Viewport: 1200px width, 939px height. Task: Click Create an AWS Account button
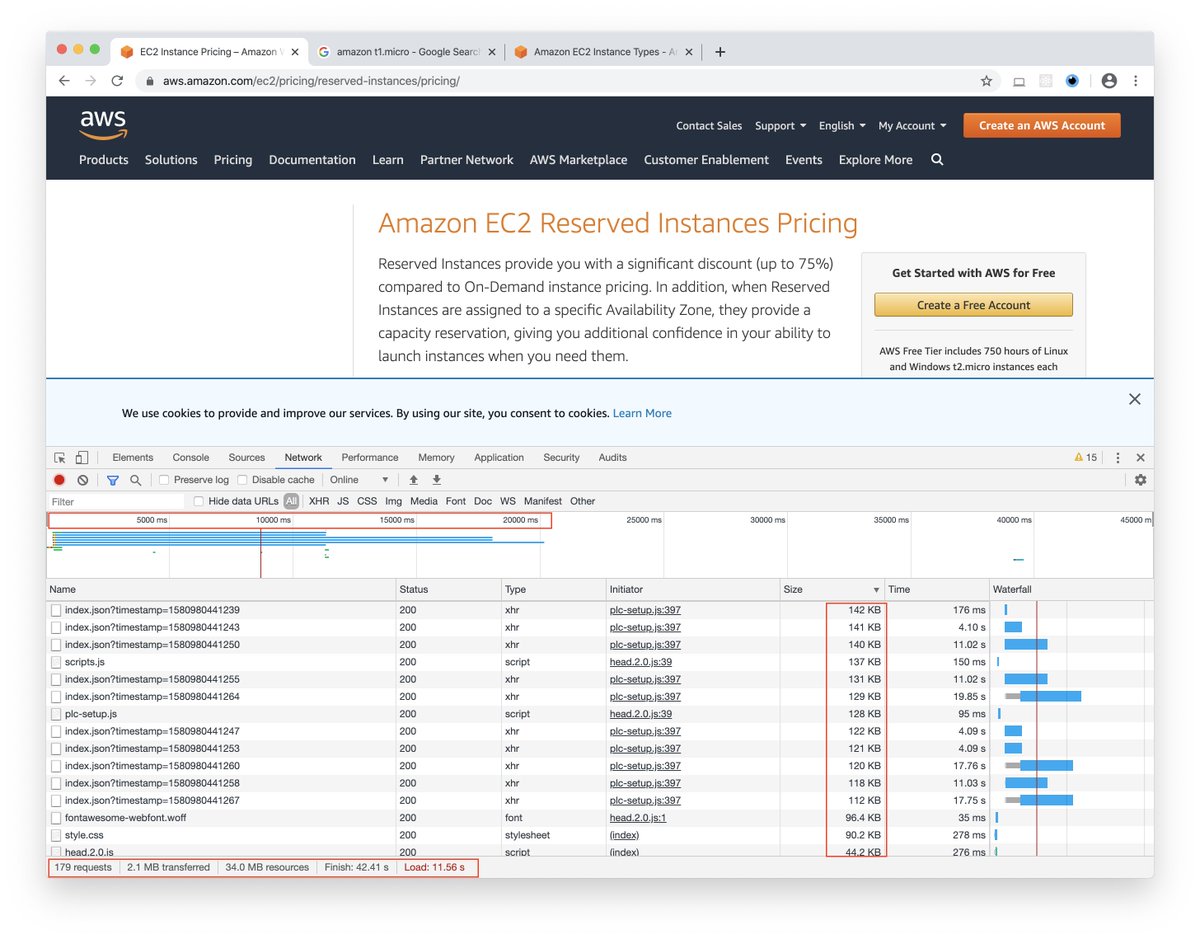click(x=1042, y=126)
